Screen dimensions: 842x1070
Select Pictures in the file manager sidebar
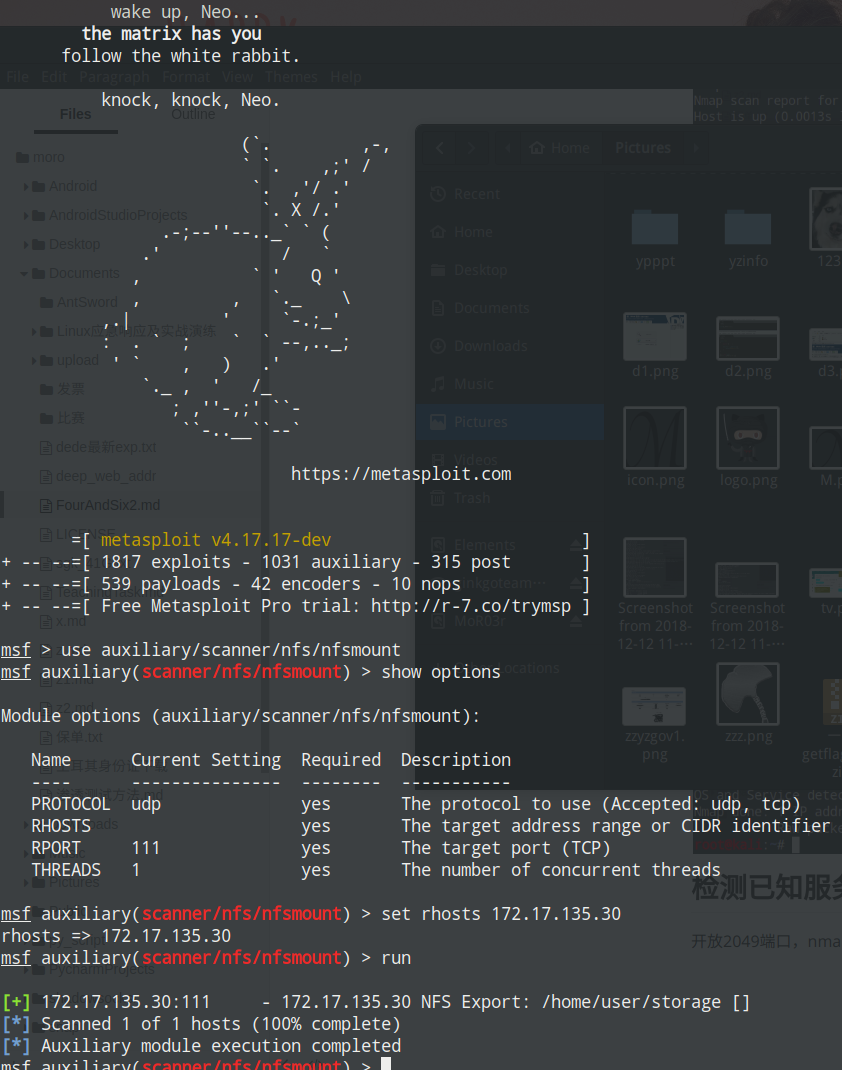click(x=510, y=422)
